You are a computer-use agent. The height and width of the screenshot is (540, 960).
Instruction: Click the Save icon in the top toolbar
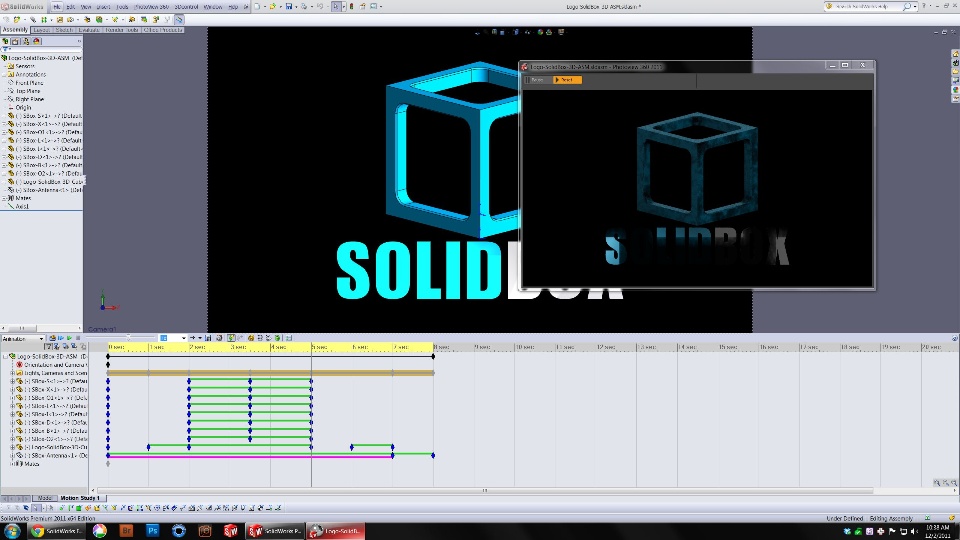[288, 6]
